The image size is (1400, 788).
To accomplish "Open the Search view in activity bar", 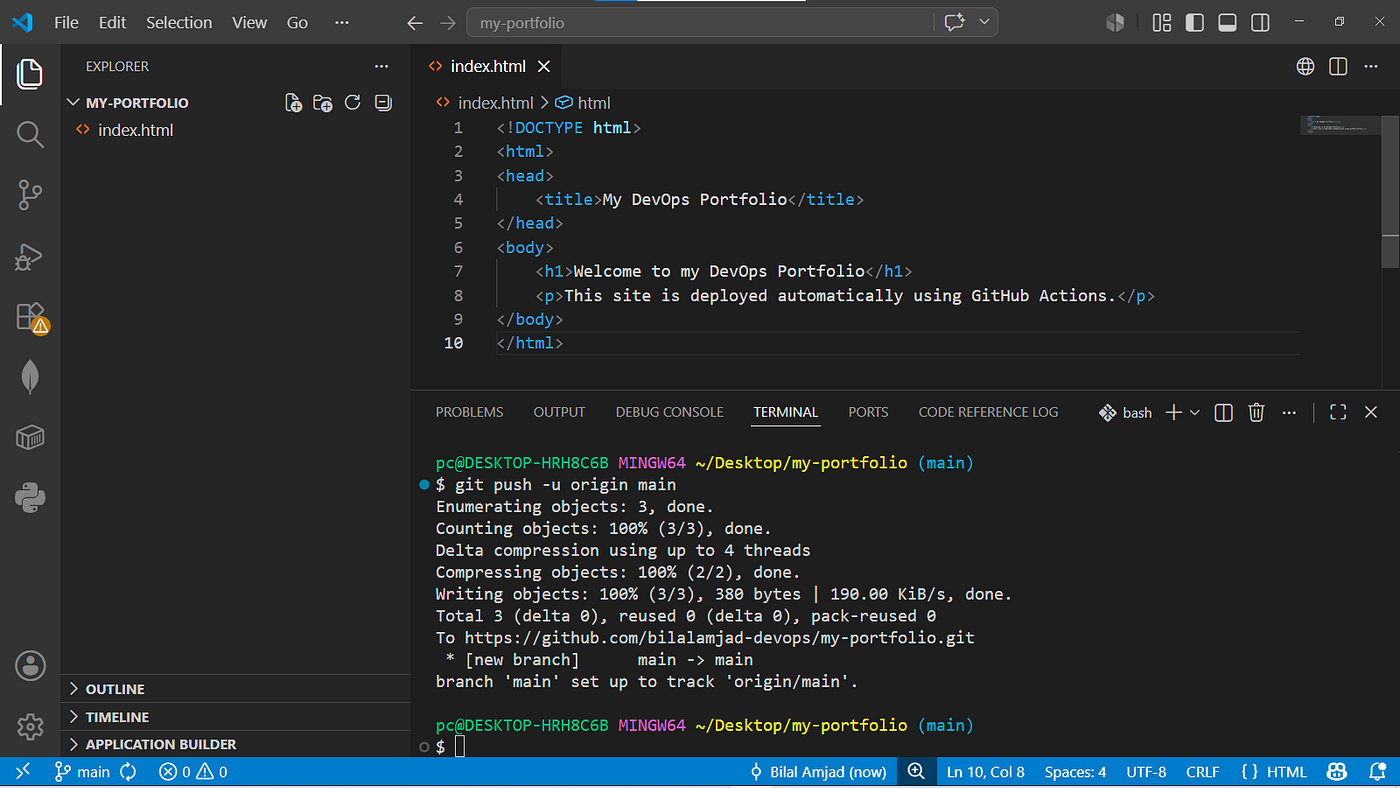I will (30, 135).
